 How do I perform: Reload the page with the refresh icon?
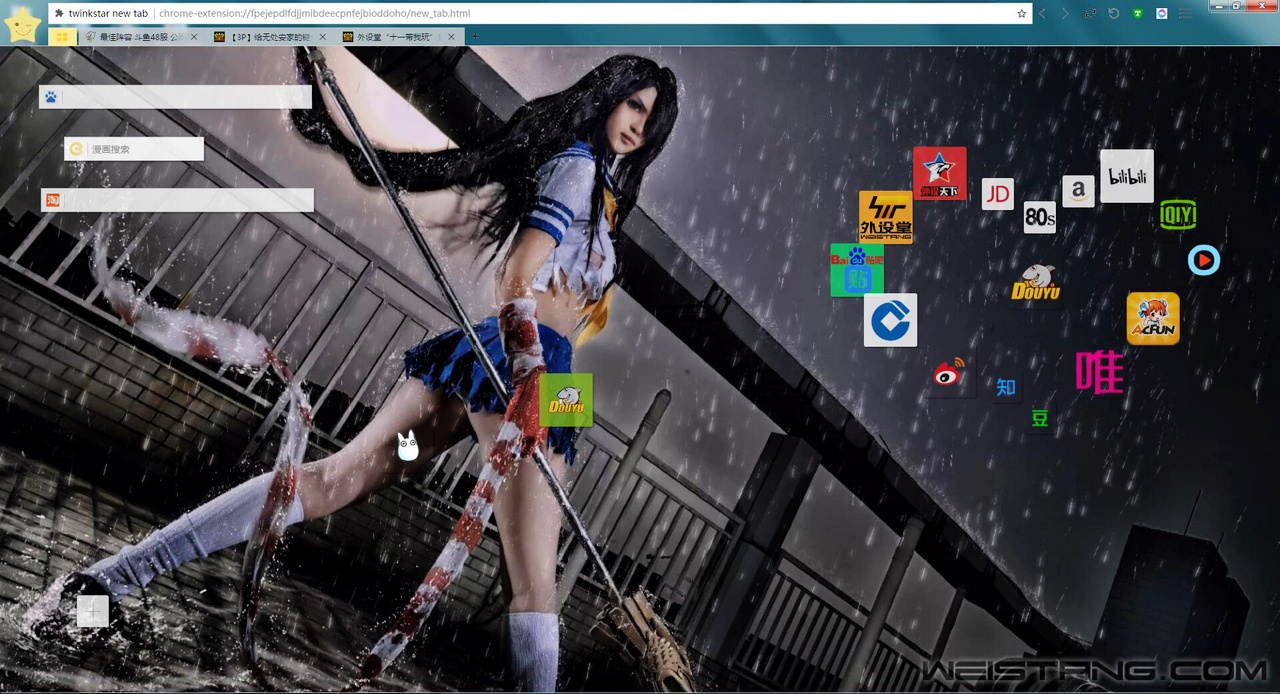pos(1113,13)
